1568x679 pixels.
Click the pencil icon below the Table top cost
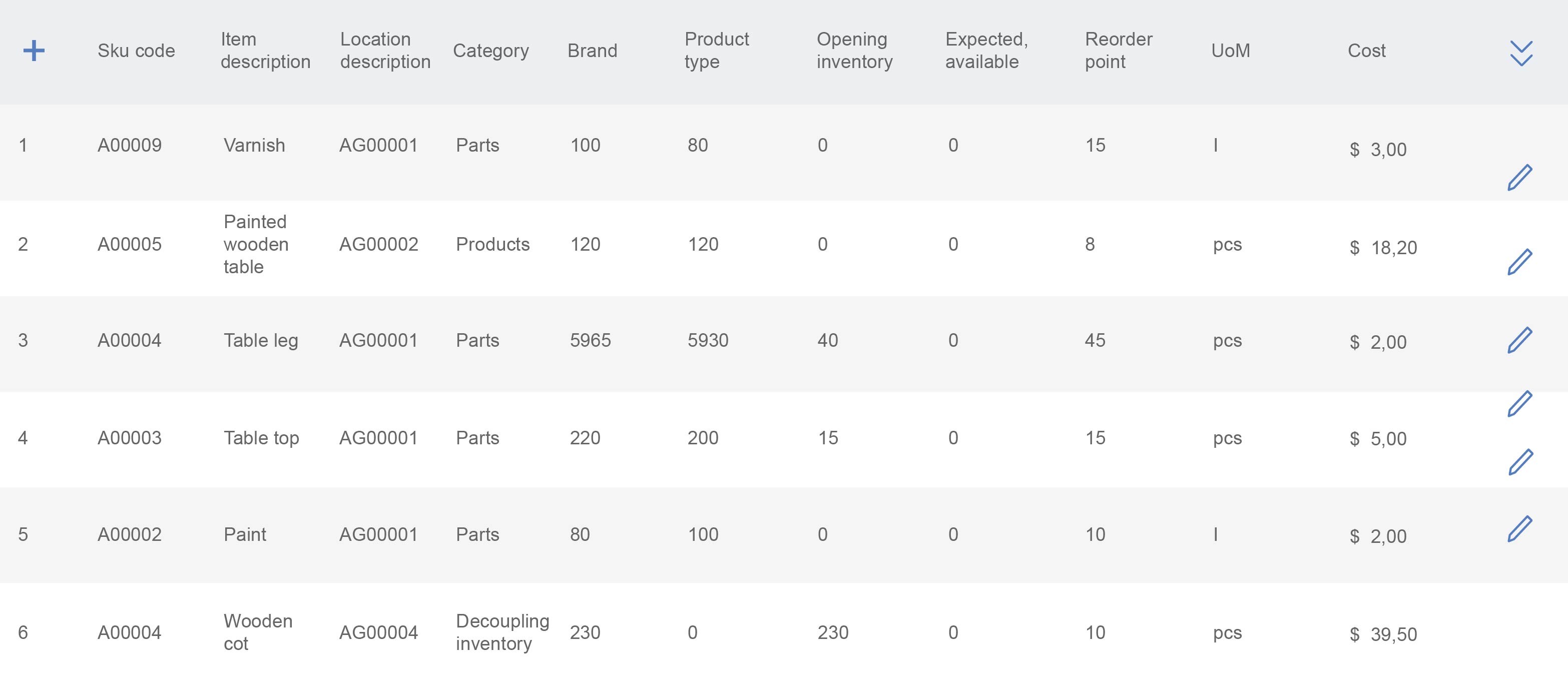point(1520,462)
